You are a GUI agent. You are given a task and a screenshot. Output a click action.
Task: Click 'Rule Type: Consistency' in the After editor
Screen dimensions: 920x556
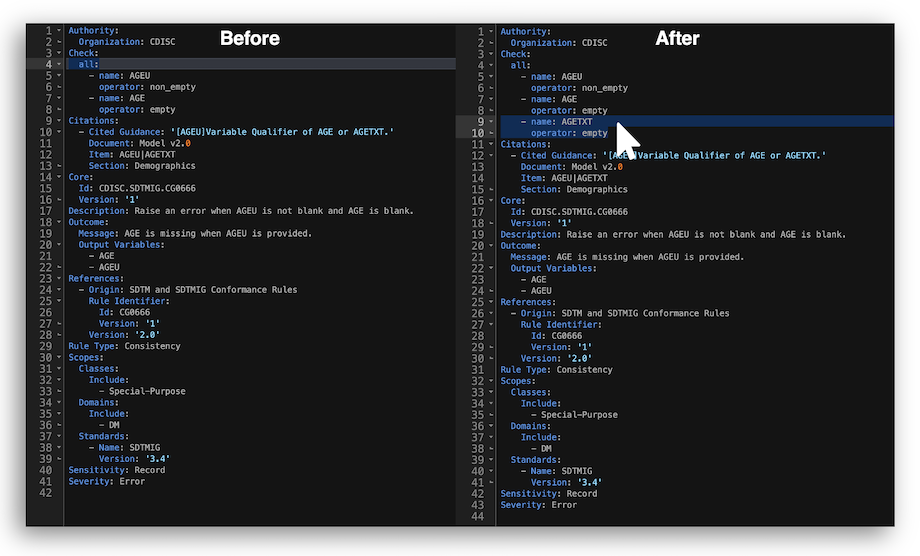[x=557, y=369]
